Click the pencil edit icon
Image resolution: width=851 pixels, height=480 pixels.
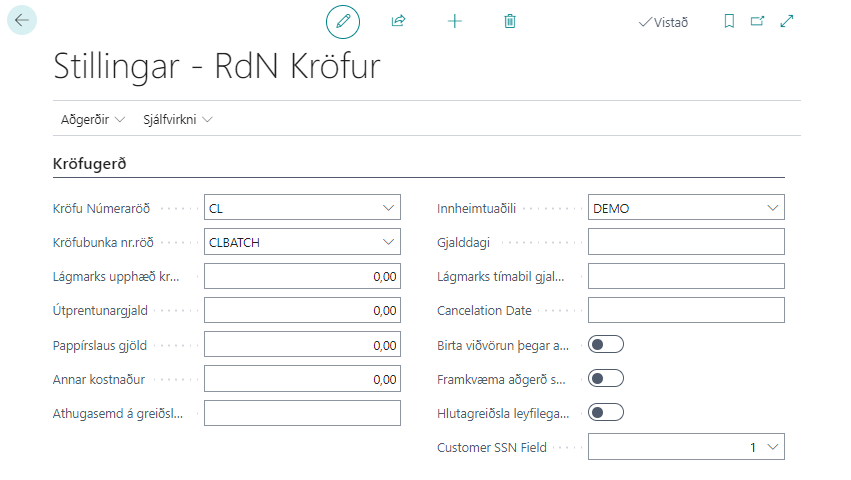coord(343,21)
